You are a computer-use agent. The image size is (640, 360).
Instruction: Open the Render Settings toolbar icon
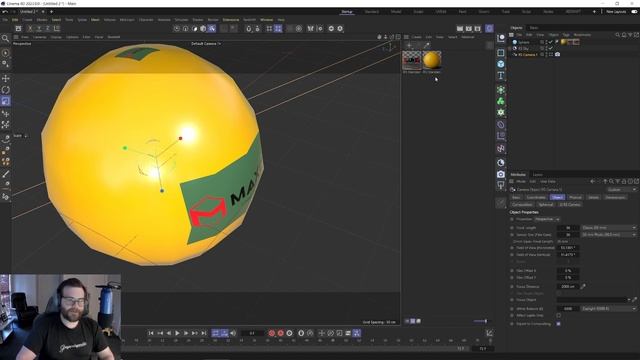pyautogui.click(x=478, y=29)
